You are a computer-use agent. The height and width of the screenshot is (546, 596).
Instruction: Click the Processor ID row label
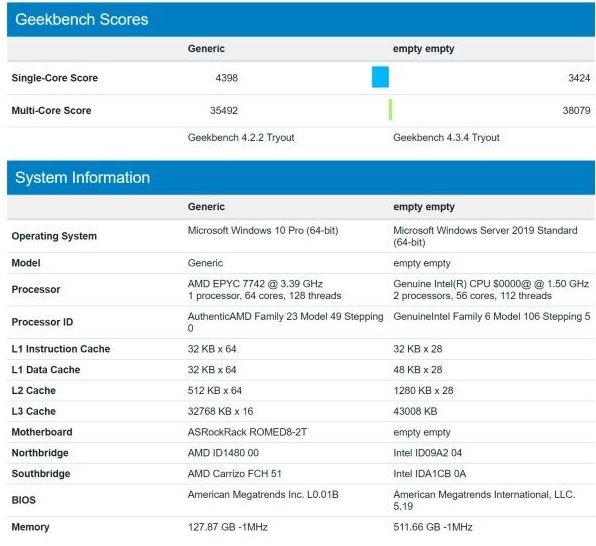pos(42,322)
